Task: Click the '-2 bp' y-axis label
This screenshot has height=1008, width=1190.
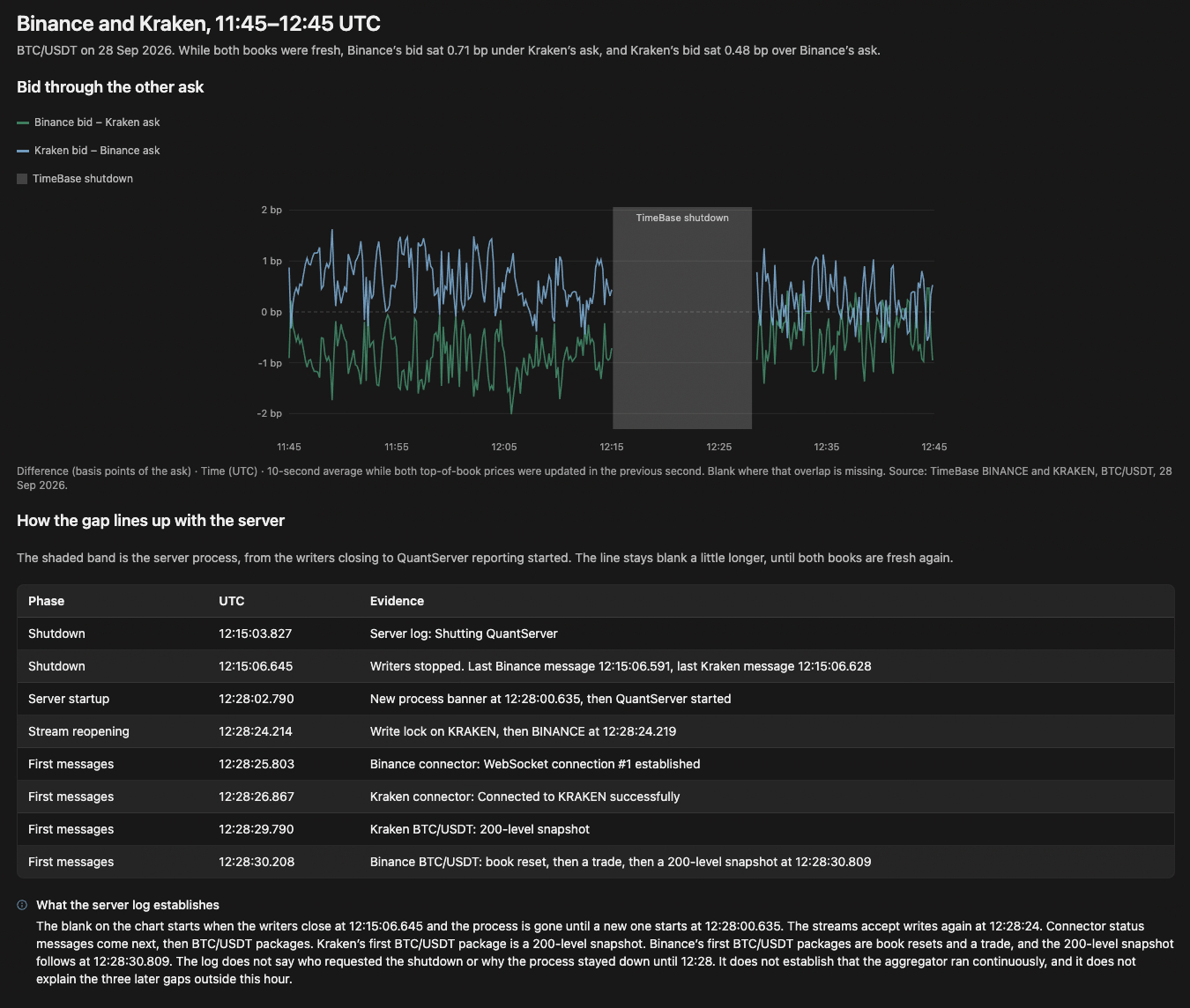Action: [x=270, y=413]
